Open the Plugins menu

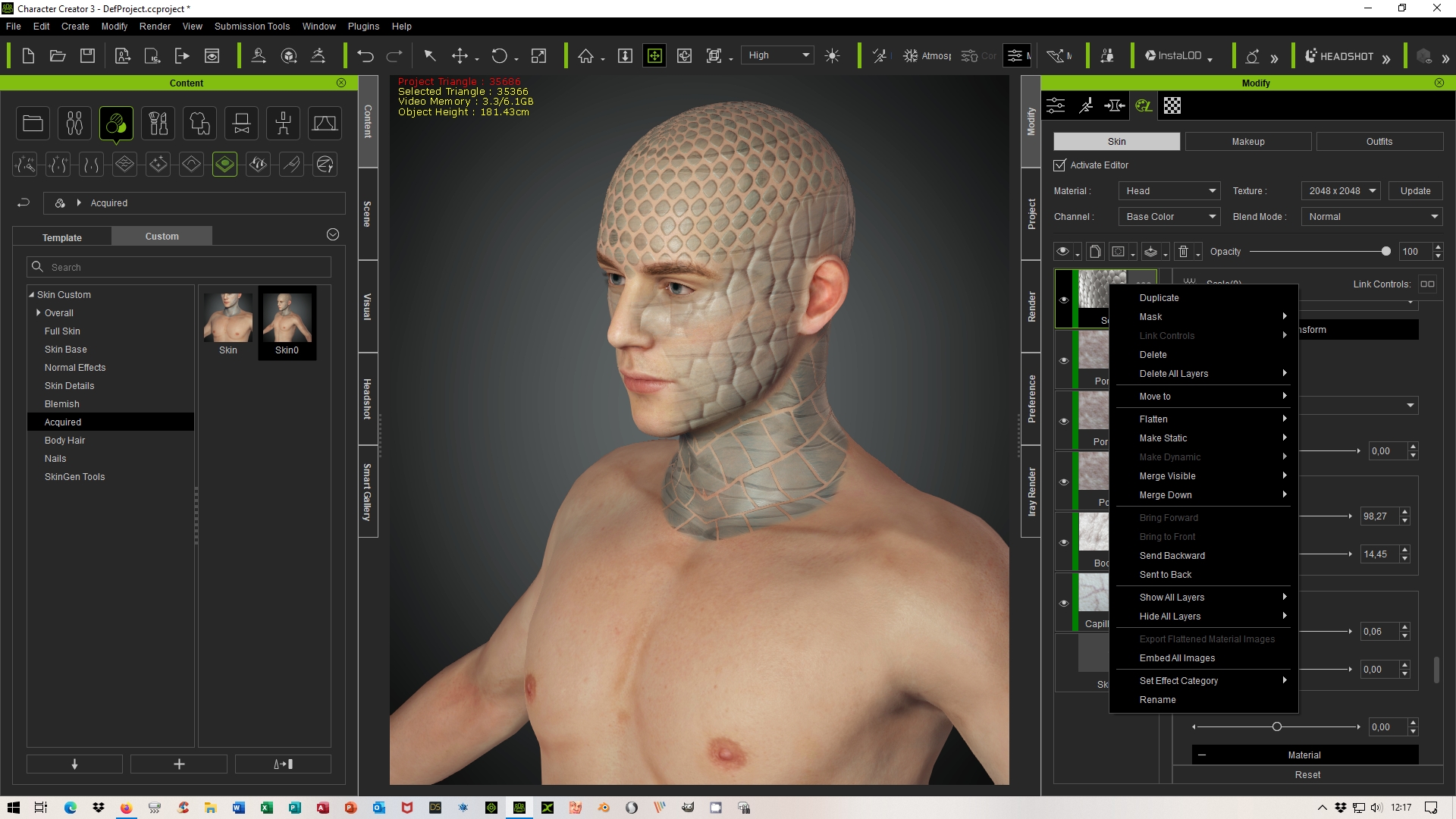click(363, 26)
